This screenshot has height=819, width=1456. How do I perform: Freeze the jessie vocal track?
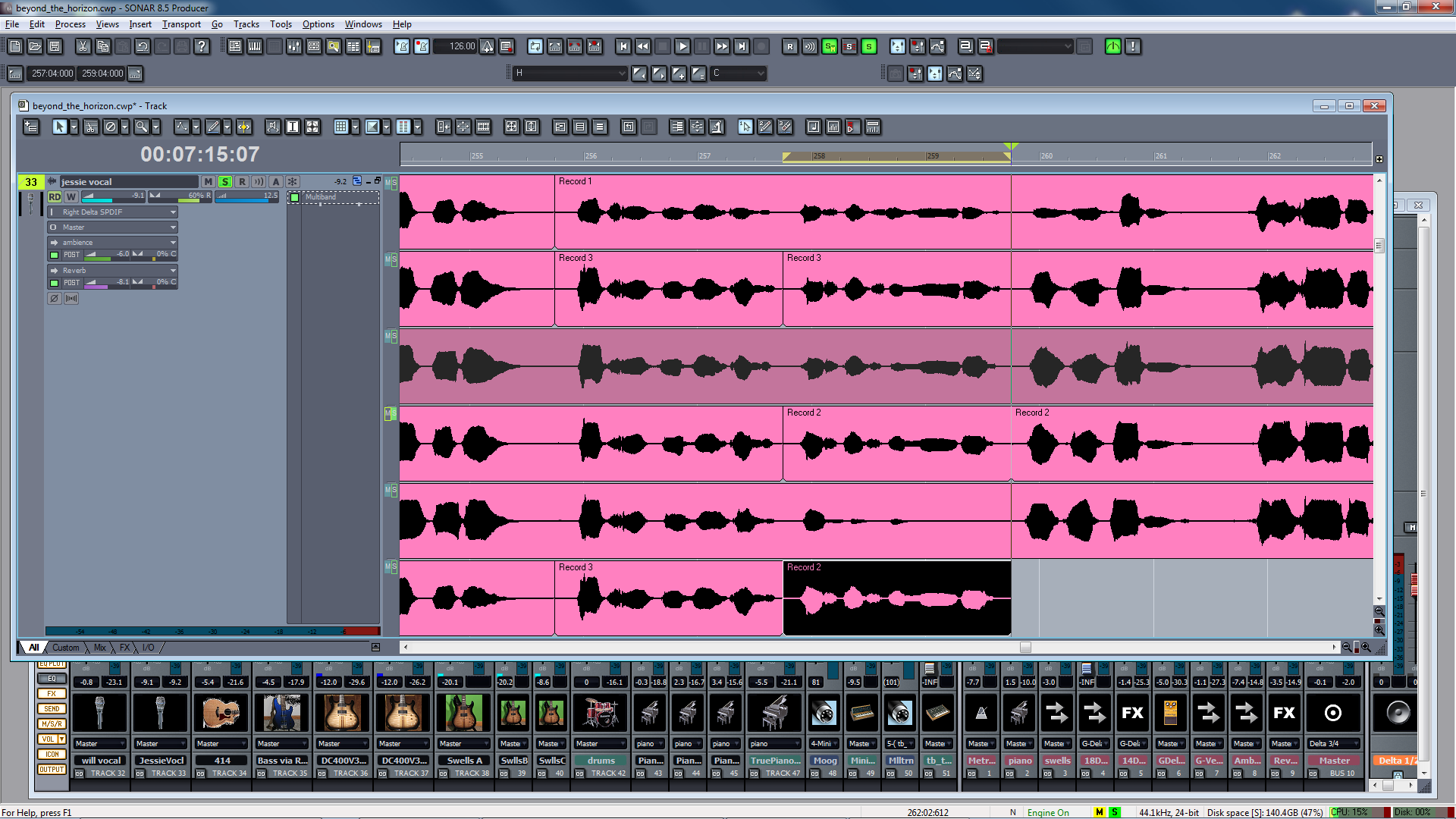coord(292,182)
